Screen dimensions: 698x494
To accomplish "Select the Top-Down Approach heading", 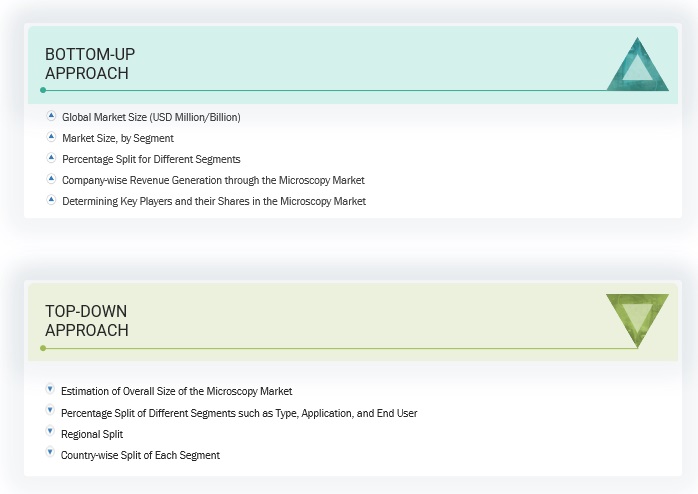I will 86,320.
